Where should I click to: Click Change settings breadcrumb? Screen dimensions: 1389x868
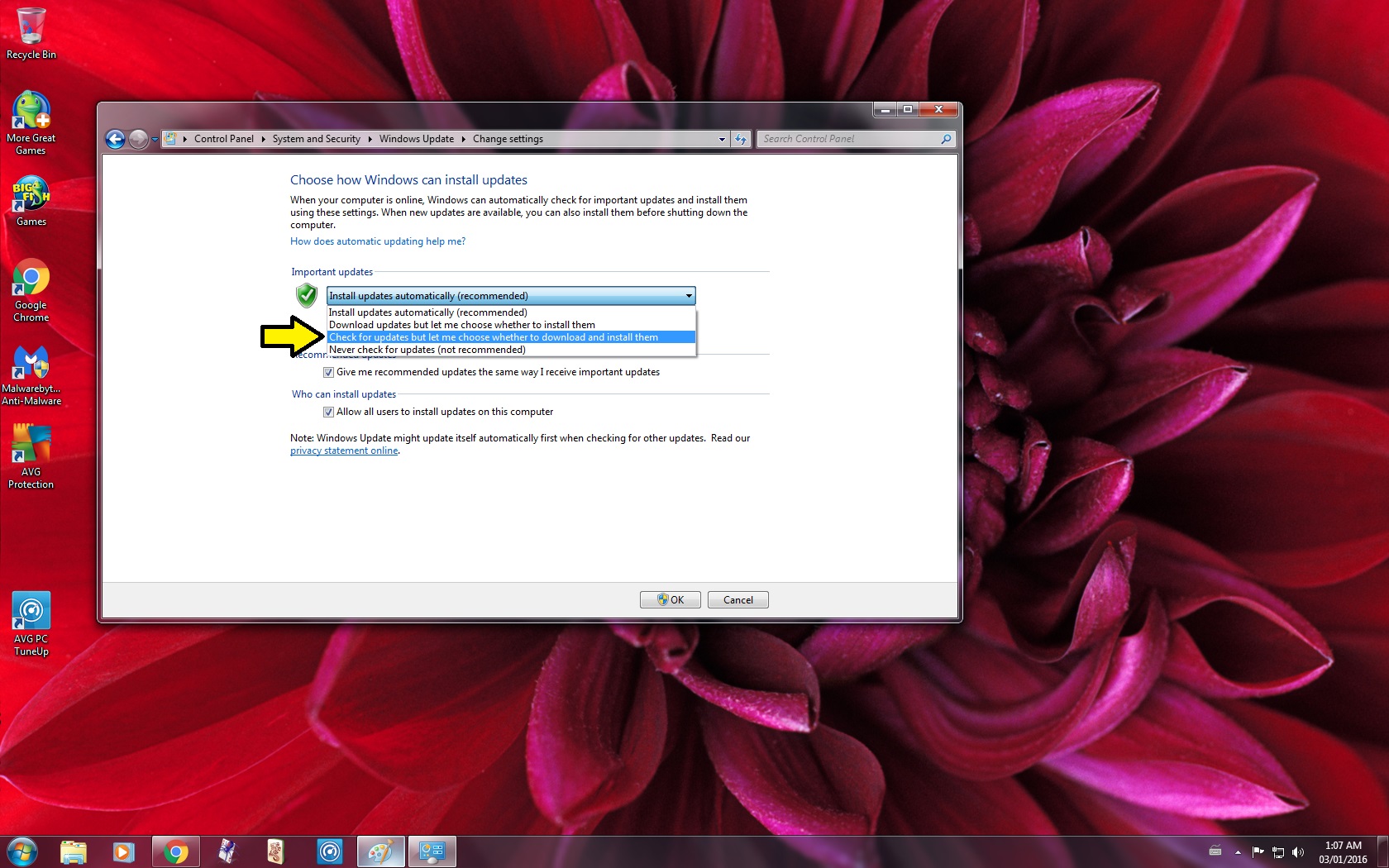pos(508,139)
